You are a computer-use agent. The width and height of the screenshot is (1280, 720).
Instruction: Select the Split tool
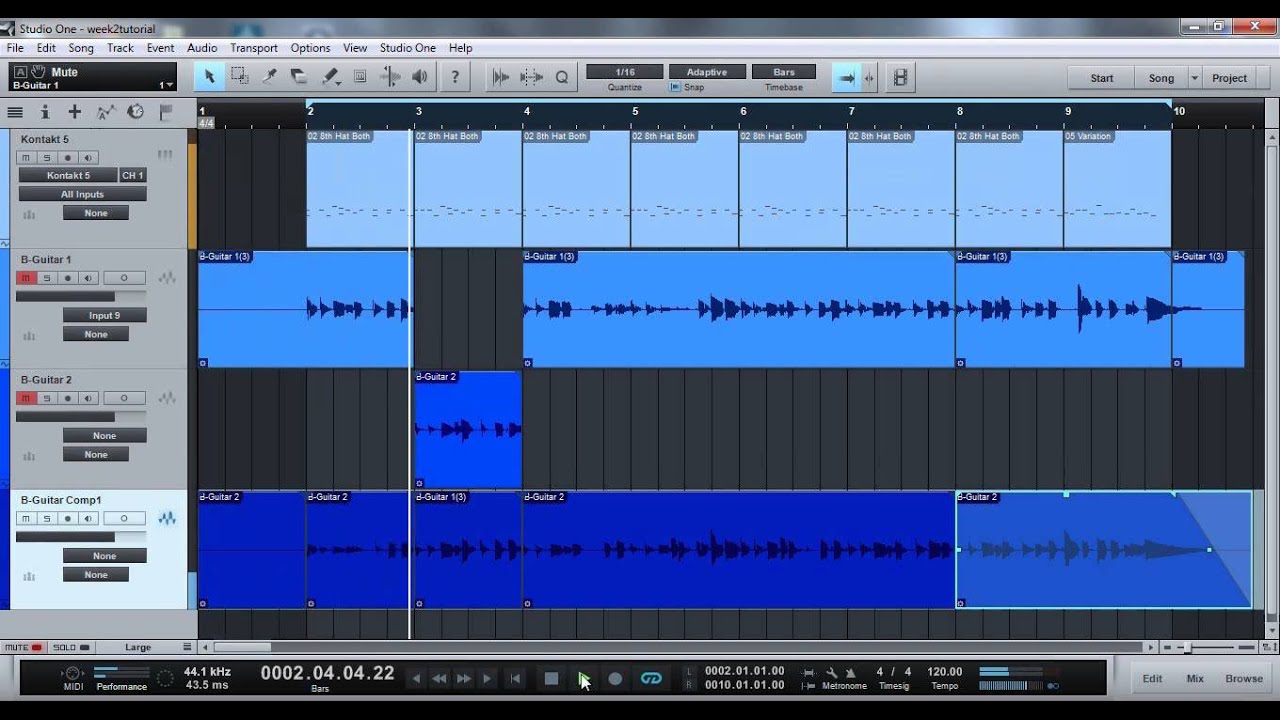(x=270, y=76)
